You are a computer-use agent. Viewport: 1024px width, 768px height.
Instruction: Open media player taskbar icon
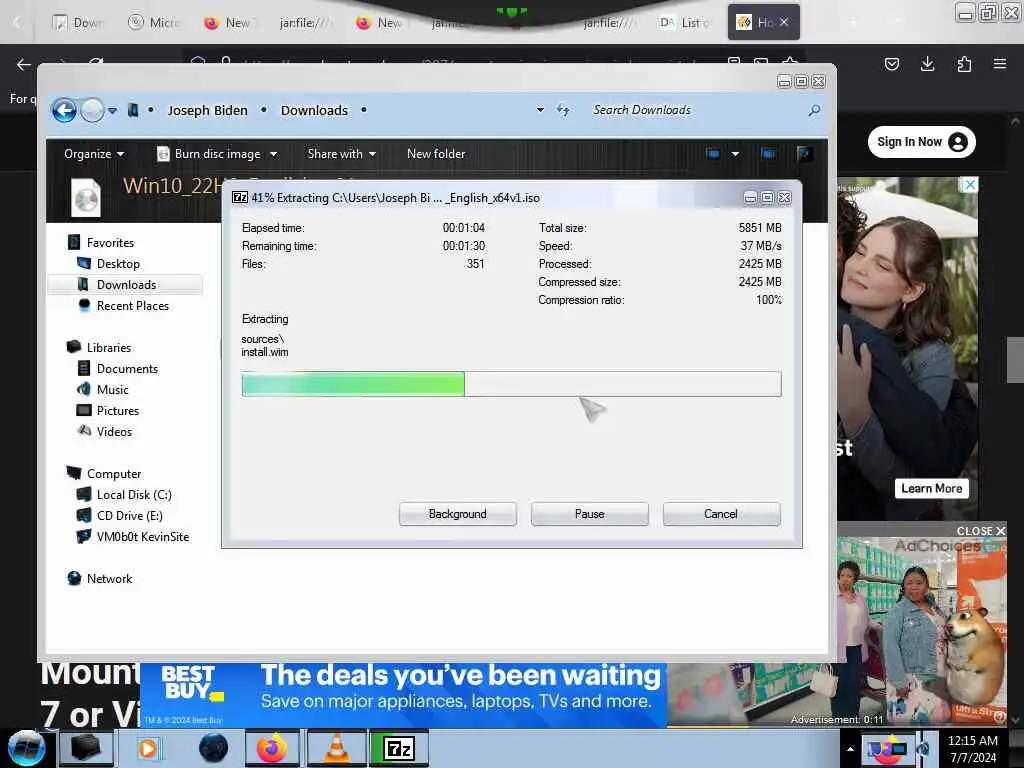tap(148, 748)
